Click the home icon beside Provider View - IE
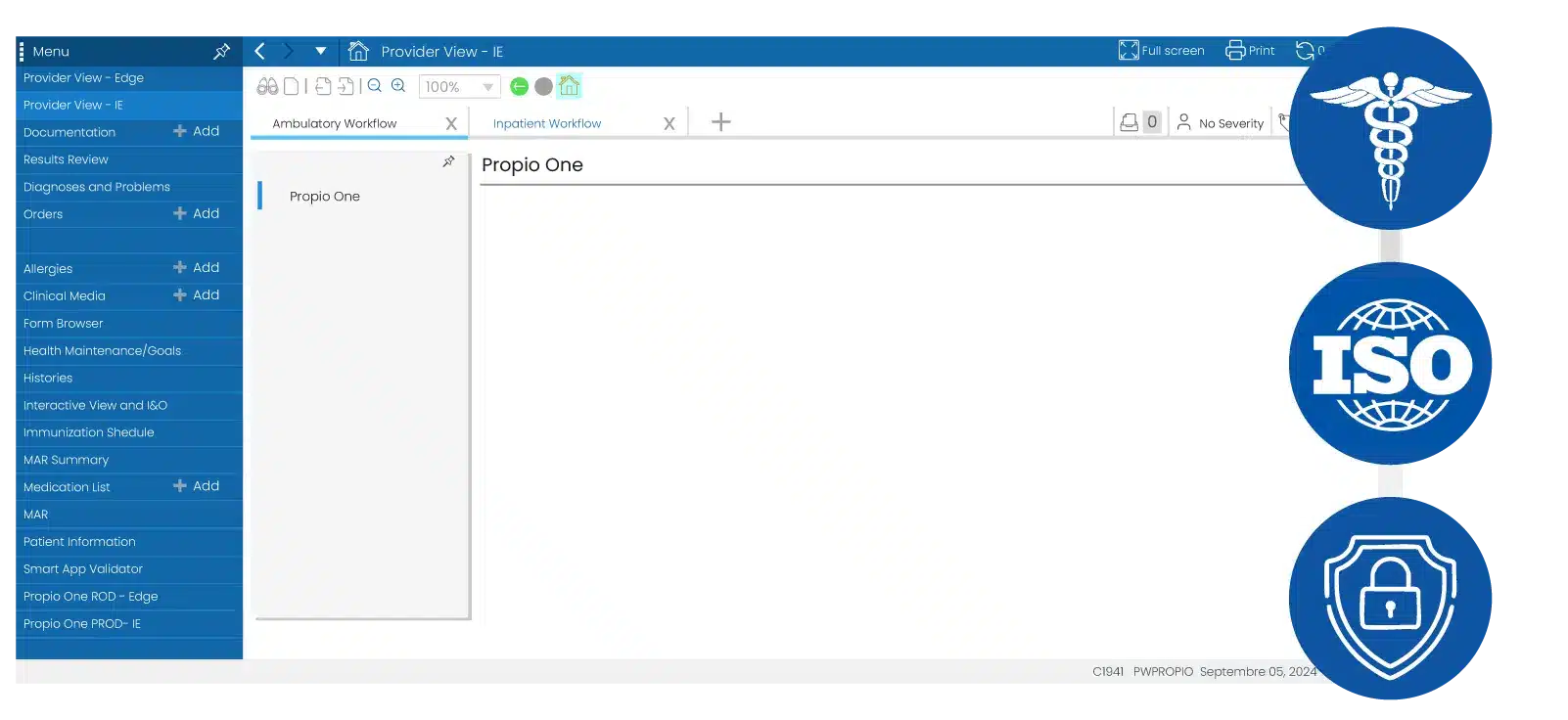 point(358,51)
